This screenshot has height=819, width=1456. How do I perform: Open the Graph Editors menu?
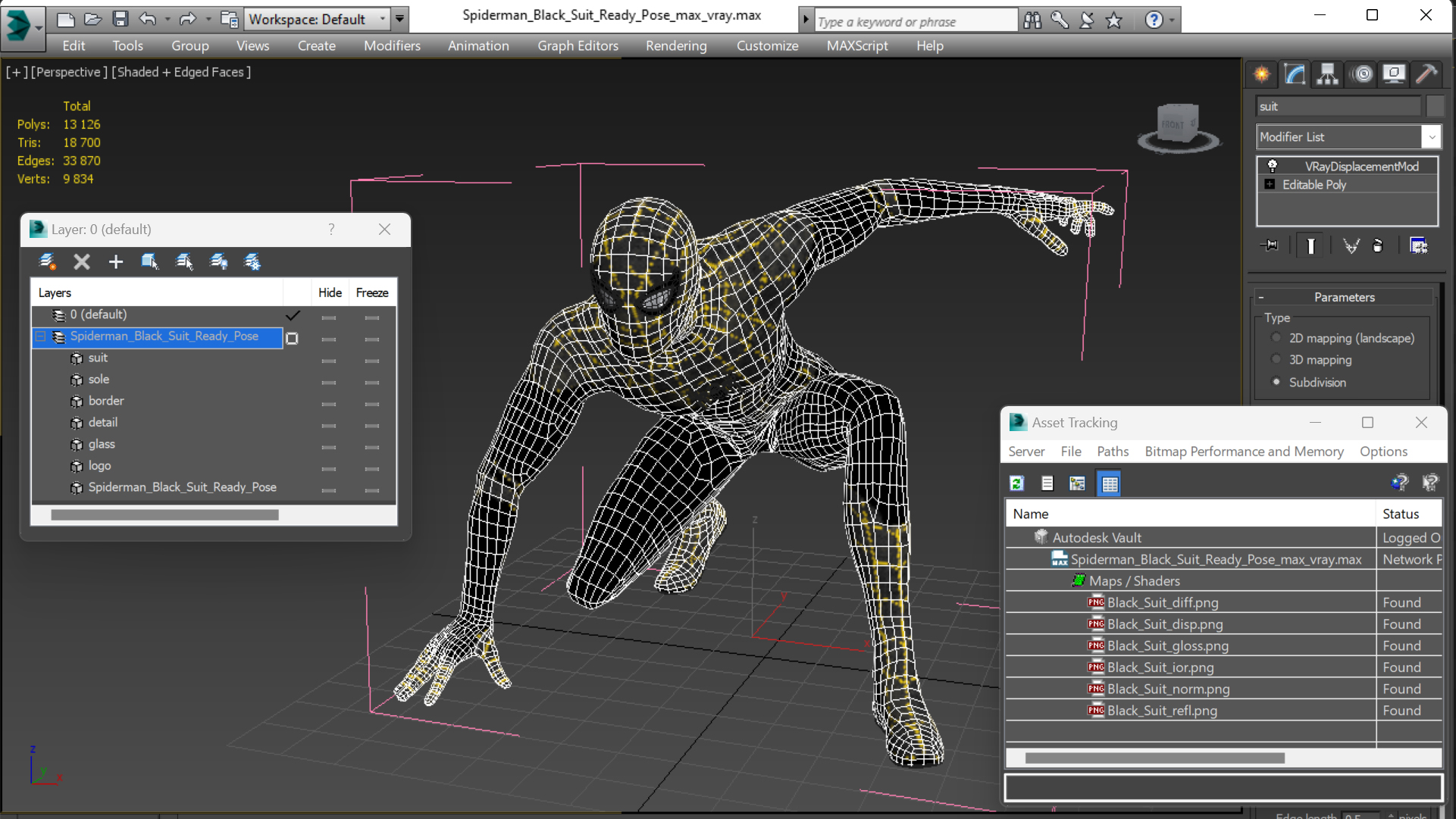coord(578,45)
